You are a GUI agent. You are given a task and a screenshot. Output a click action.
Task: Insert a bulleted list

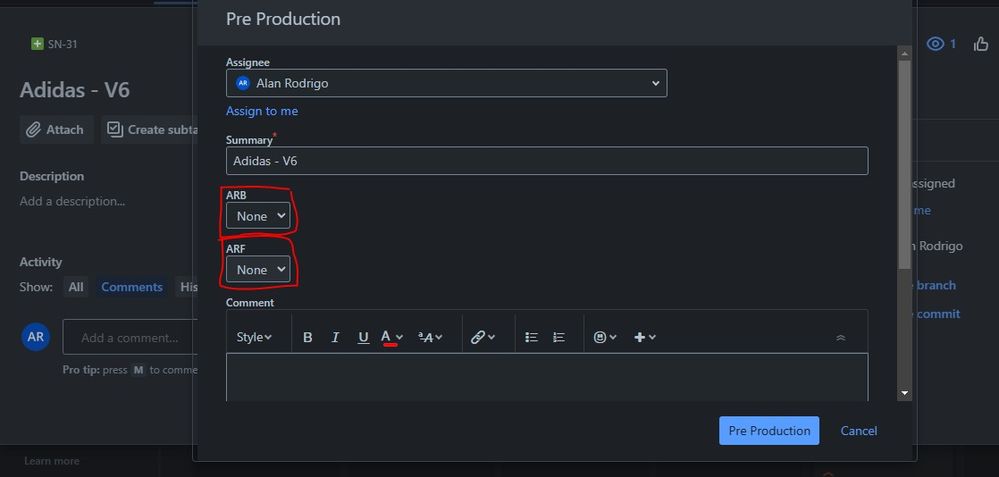pos(531,338)
